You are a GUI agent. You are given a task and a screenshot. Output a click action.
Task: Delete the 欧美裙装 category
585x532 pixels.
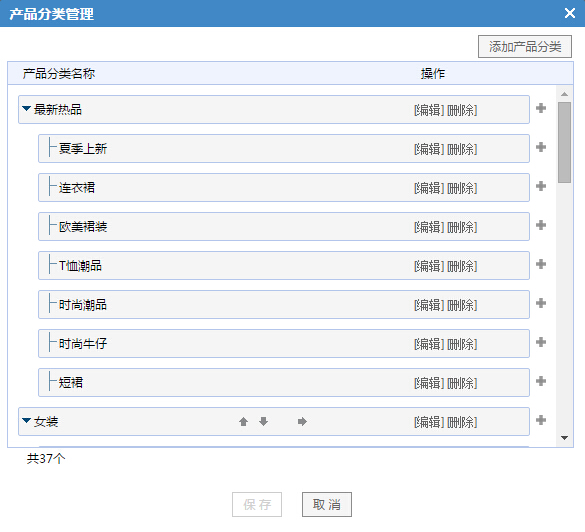pos(462,227)
